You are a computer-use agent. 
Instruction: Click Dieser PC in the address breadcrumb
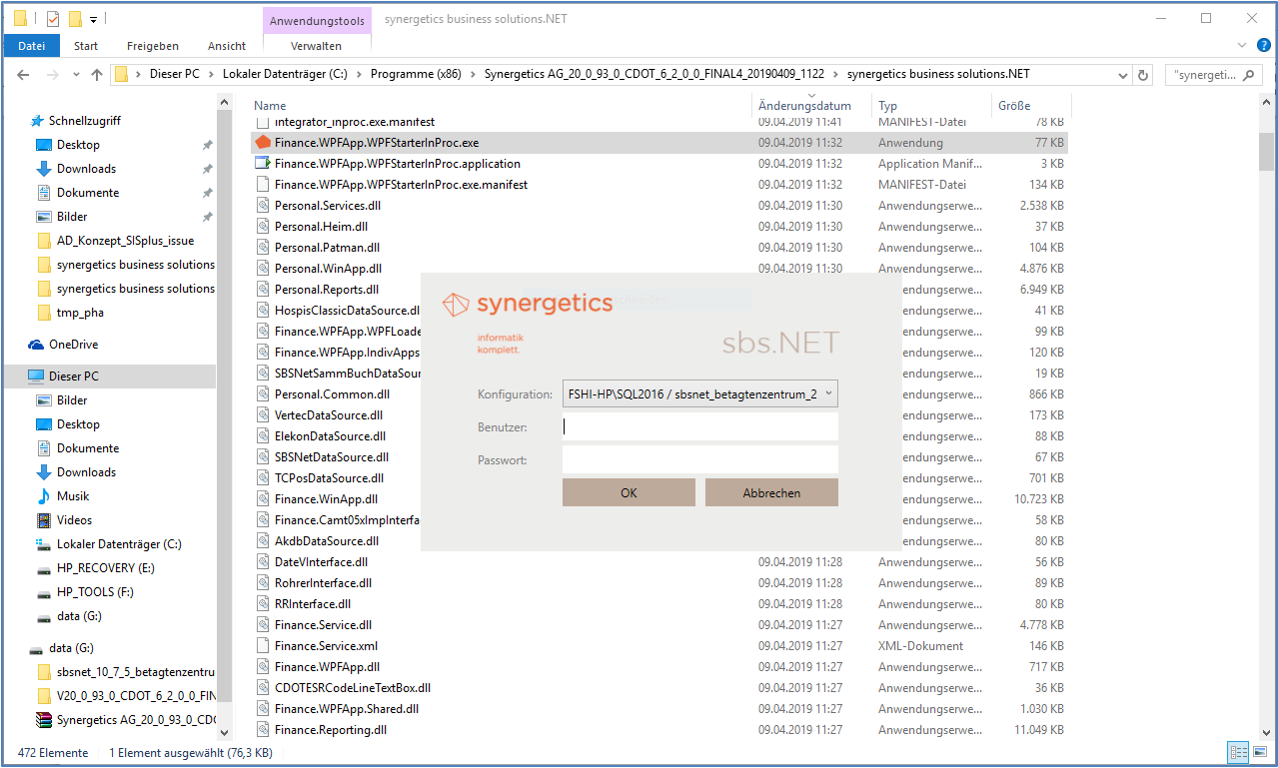(174, 74)
